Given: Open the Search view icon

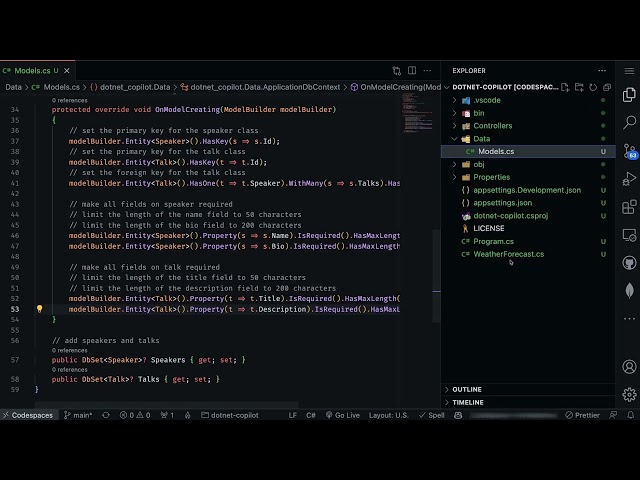Looking at the screenshot, I should tap(629, 122).
